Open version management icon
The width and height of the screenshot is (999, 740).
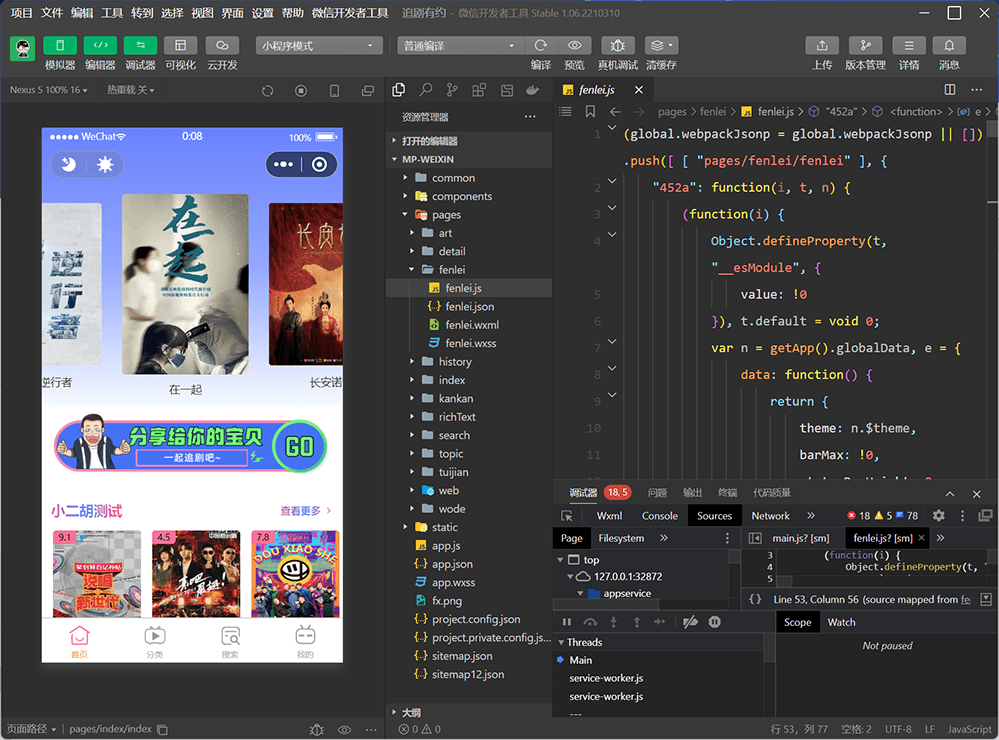pyautogui.click(x=865, y=46)
